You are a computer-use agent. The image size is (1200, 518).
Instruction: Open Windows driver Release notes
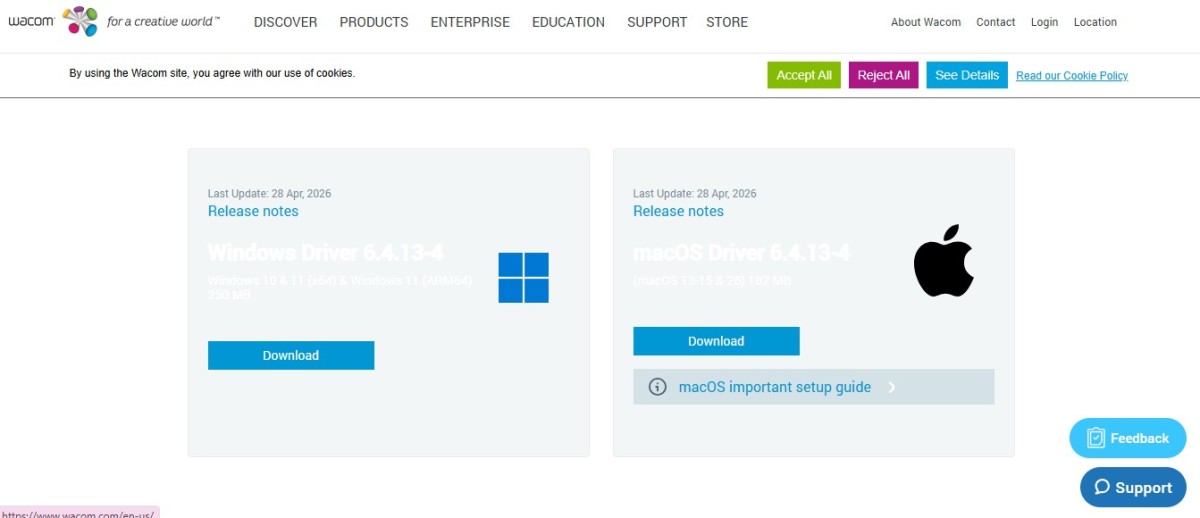[253, 211]
